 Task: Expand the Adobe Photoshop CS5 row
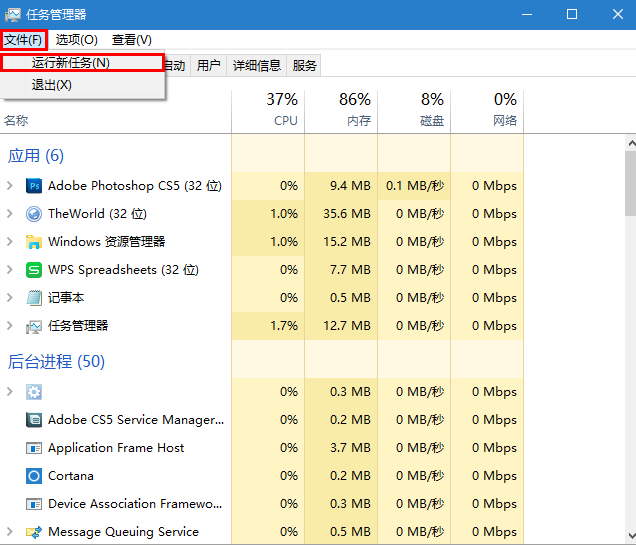point(10,186)
